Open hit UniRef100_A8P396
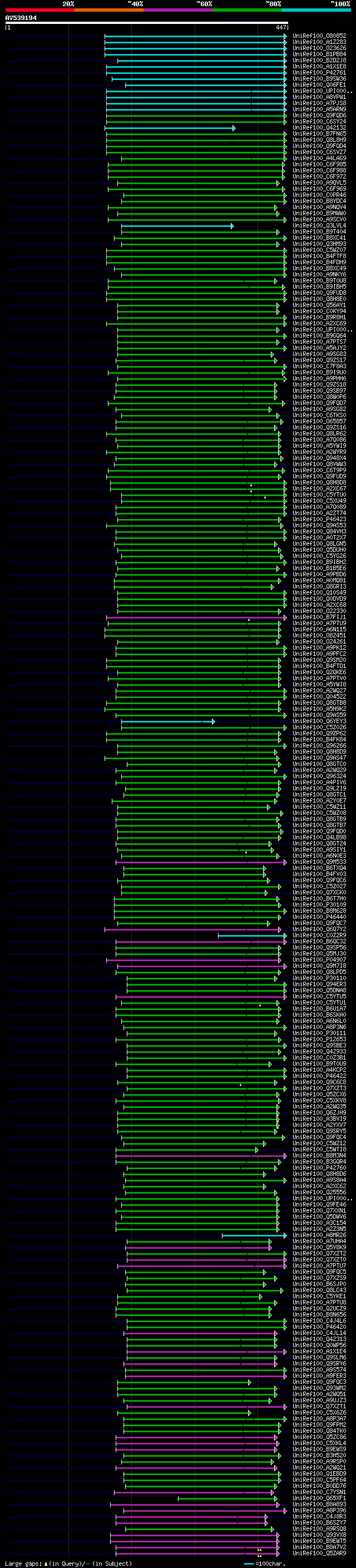 click(x=319, y=1511)
